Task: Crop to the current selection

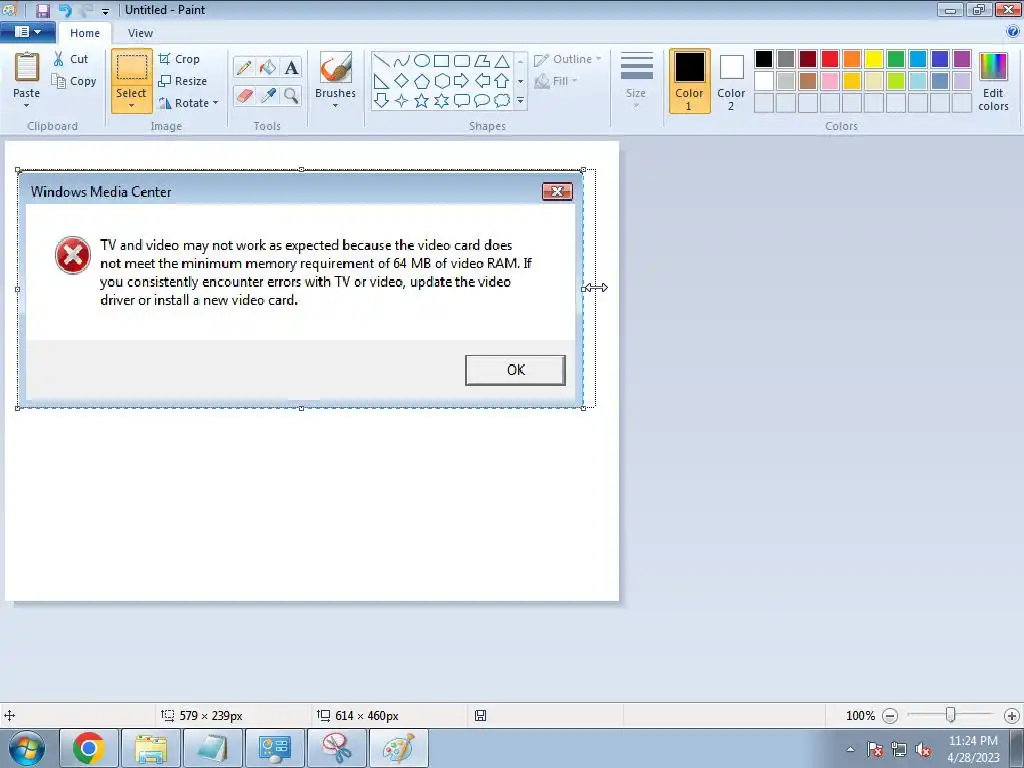Action: click(x=179, y=59)
